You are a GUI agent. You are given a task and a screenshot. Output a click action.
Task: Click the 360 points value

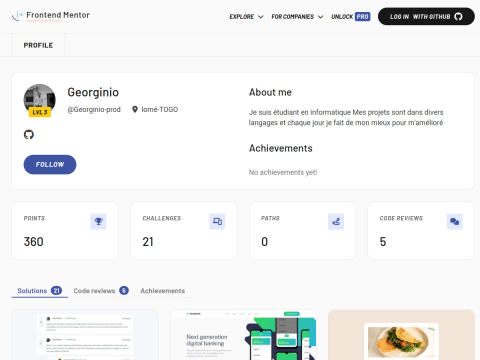pyautogui.click(x=34, y=242)
